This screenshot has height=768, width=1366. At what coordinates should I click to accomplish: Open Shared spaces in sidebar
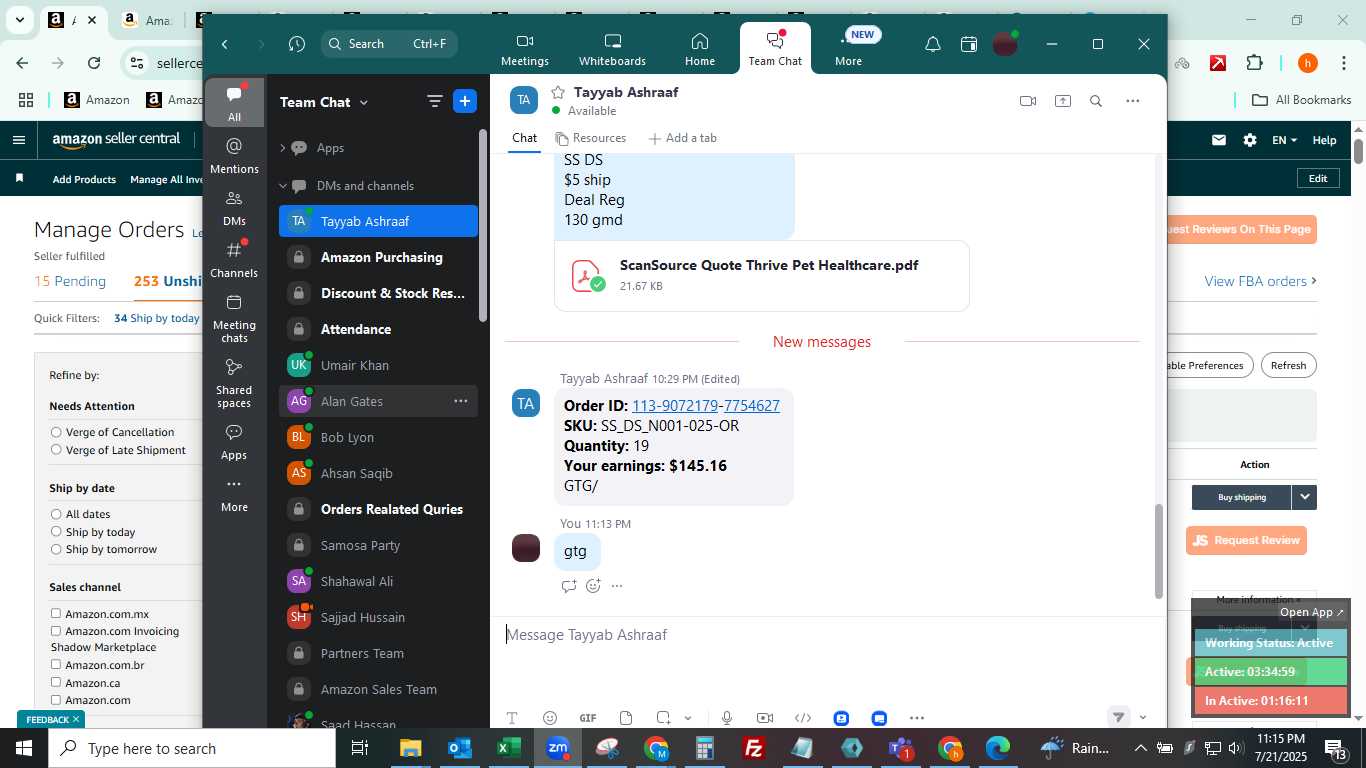[234, 384]
